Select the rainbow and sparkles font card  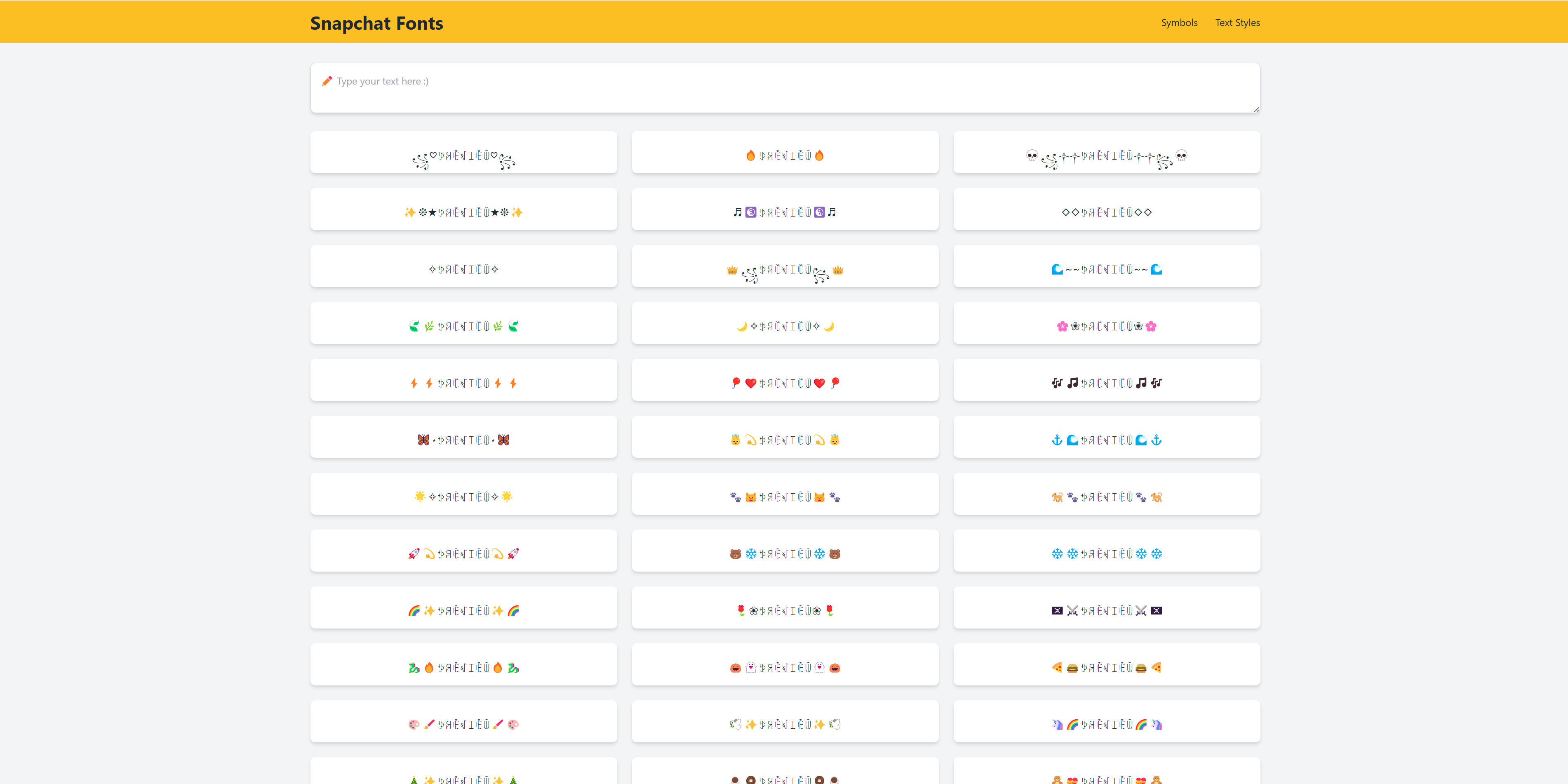tap(464, 607)
